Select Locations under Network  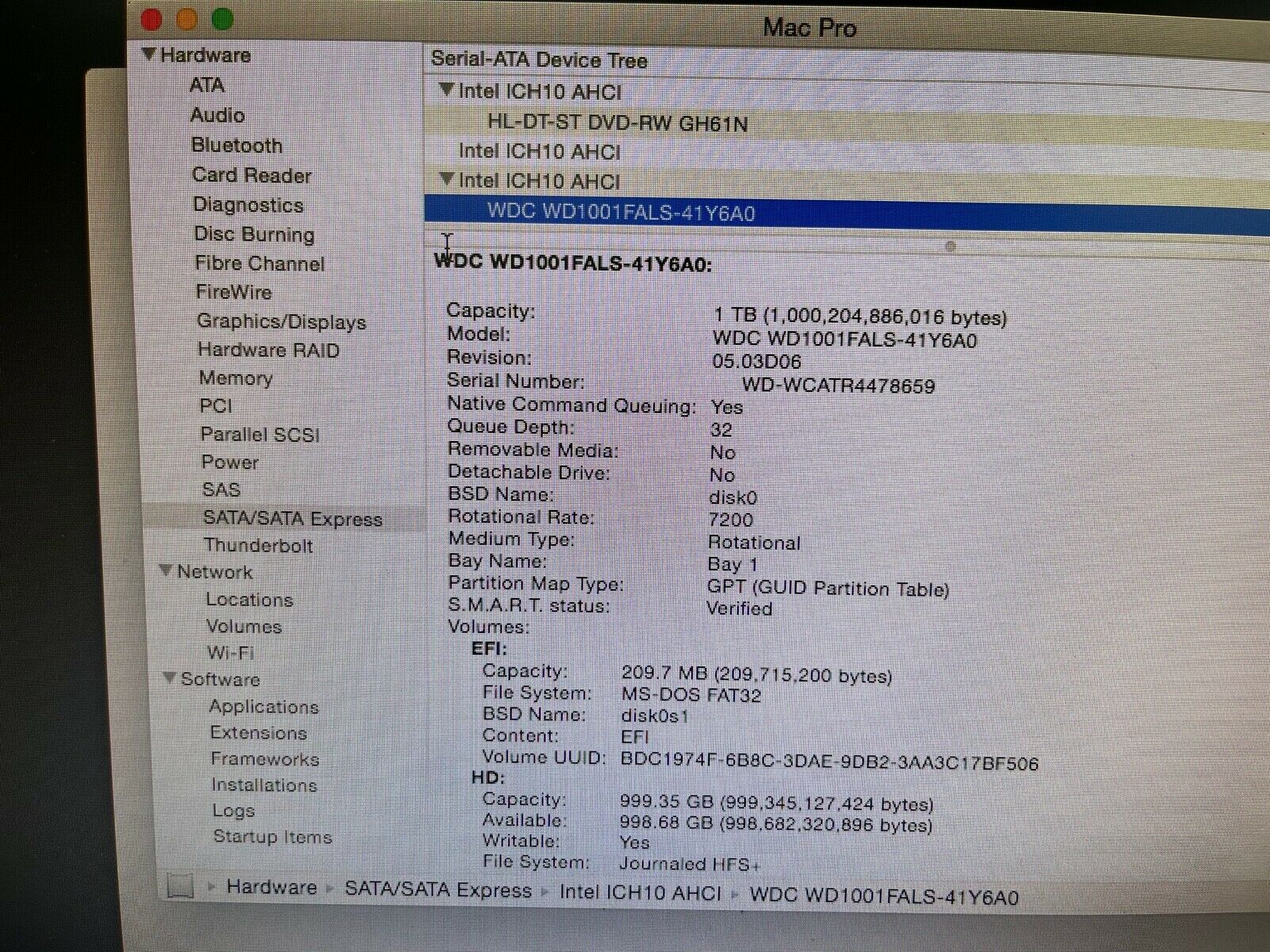coord(249,600)
